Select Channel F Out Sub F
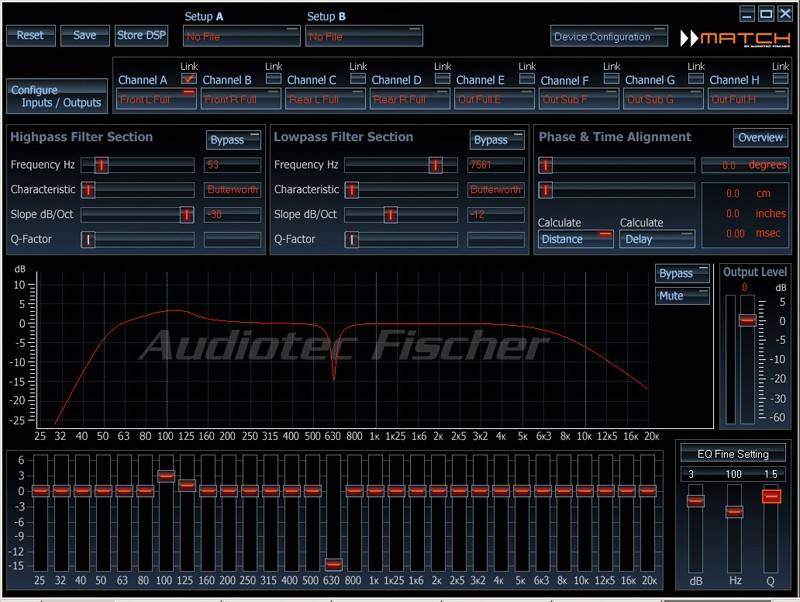Screen dimensions: 800x602 pyautogui.click(x=579, y=99)
